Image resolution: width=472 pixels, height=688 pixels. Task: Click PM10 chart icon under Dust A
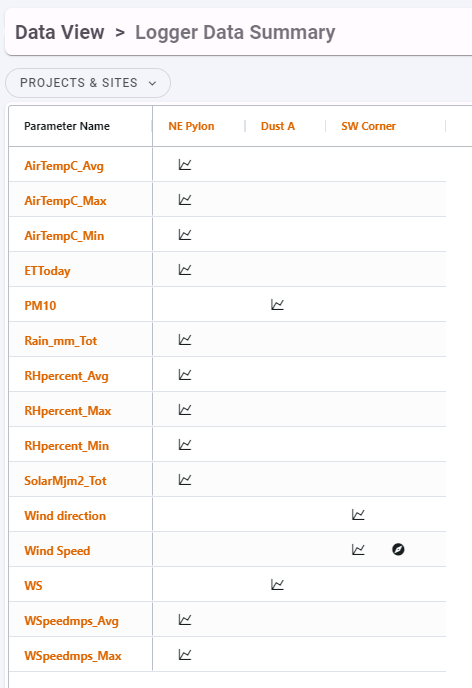tap(277, 305)
